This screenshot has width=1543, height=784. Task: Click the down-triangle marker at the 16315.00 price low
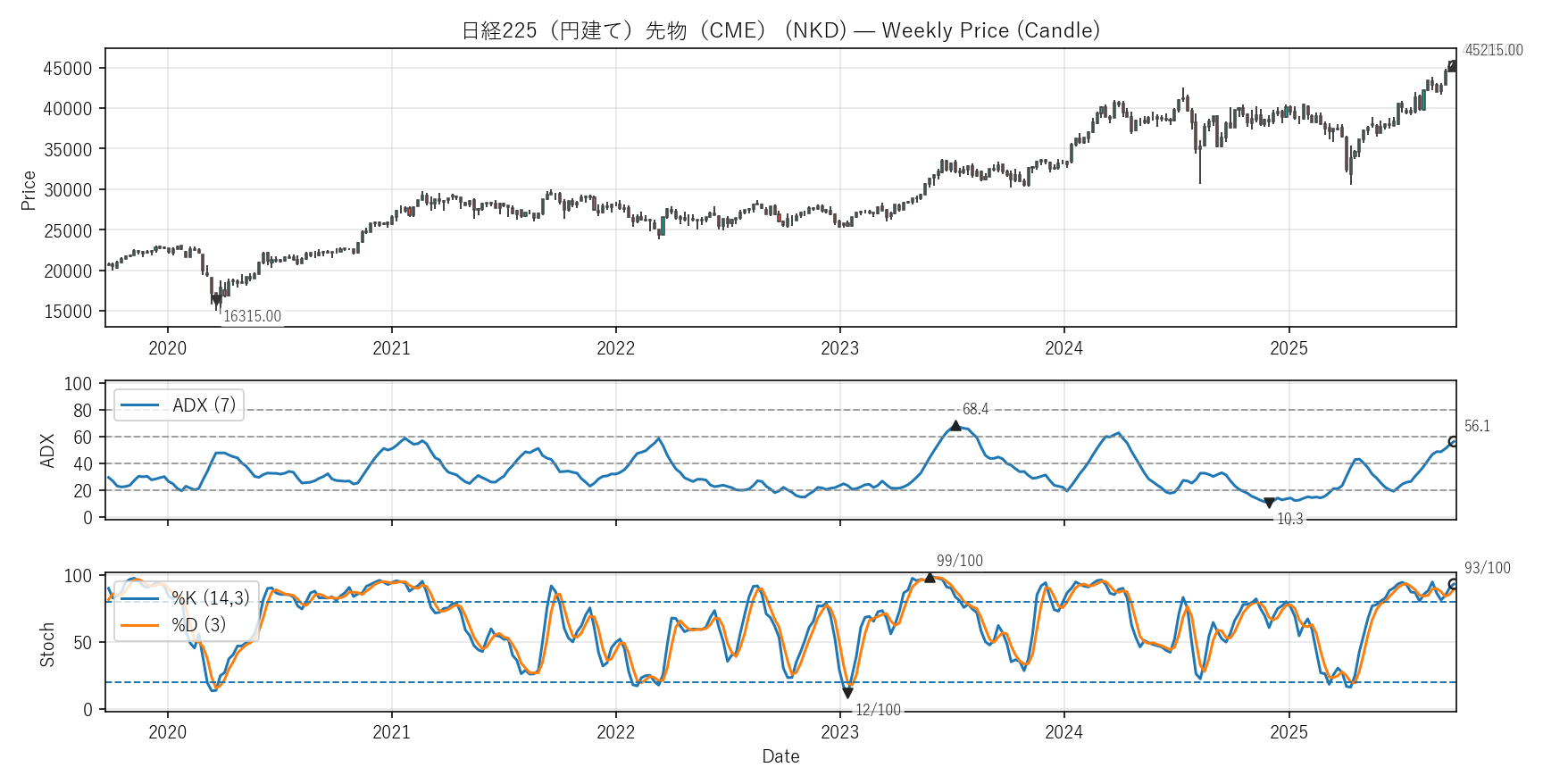216,301
